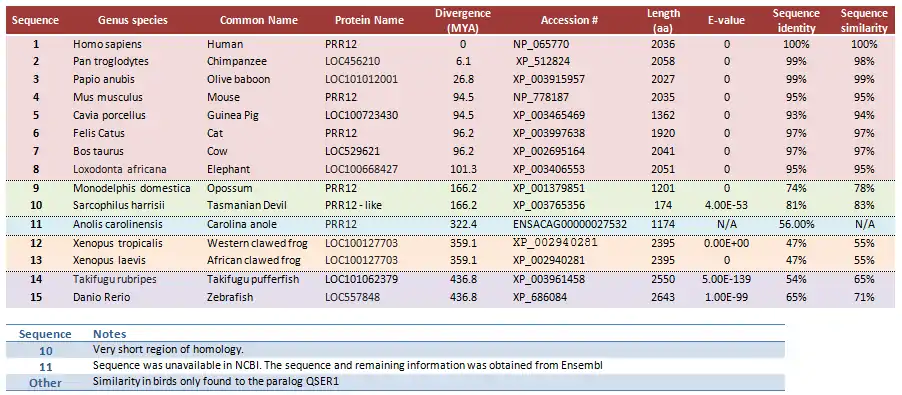This screenshot has height=395, width=902.
Task: Select the note about paralog QSER1
Action: tap(216, 382)
